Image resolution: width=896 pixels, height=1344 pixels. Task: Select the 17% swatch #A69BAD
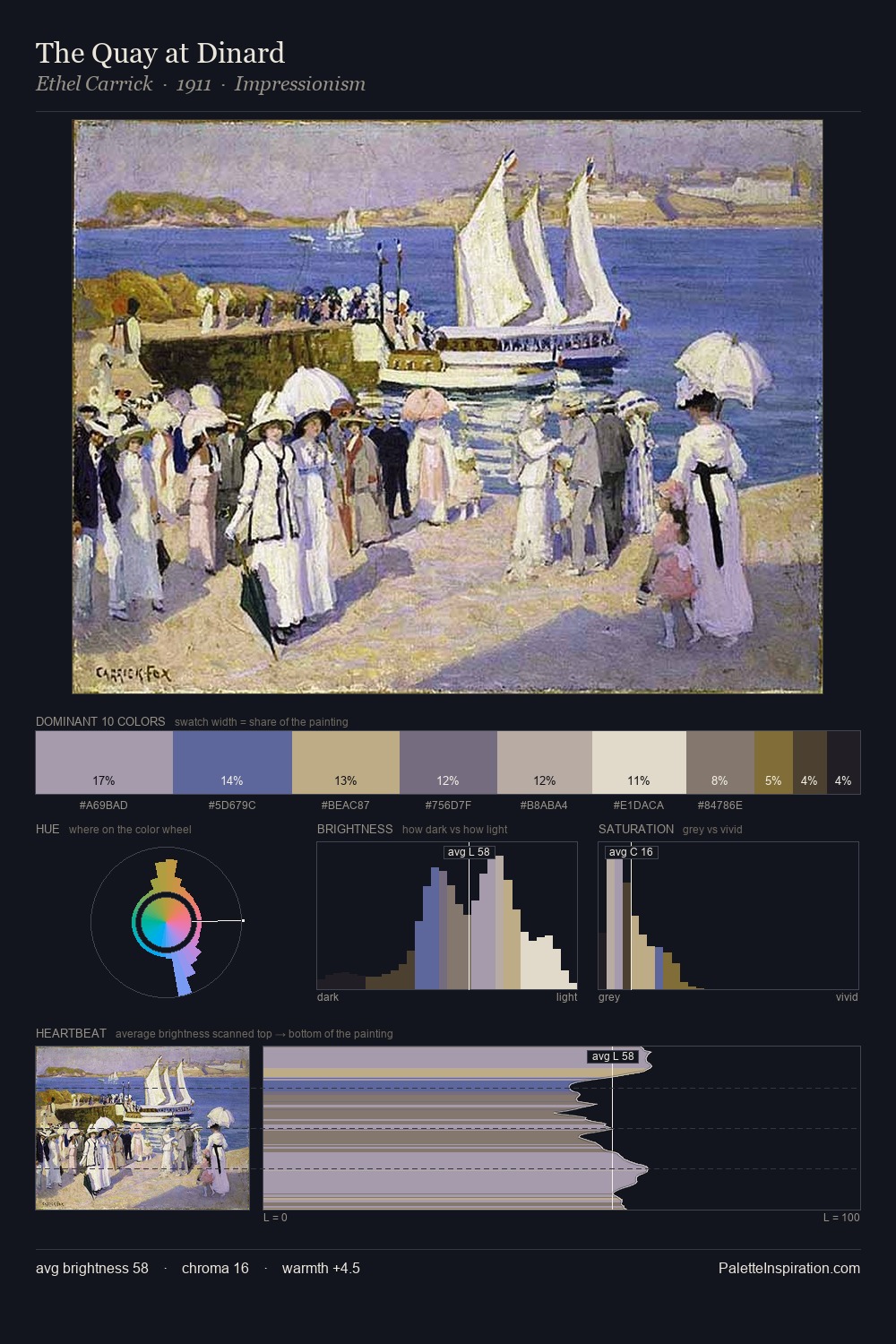(x=104, y=762)
